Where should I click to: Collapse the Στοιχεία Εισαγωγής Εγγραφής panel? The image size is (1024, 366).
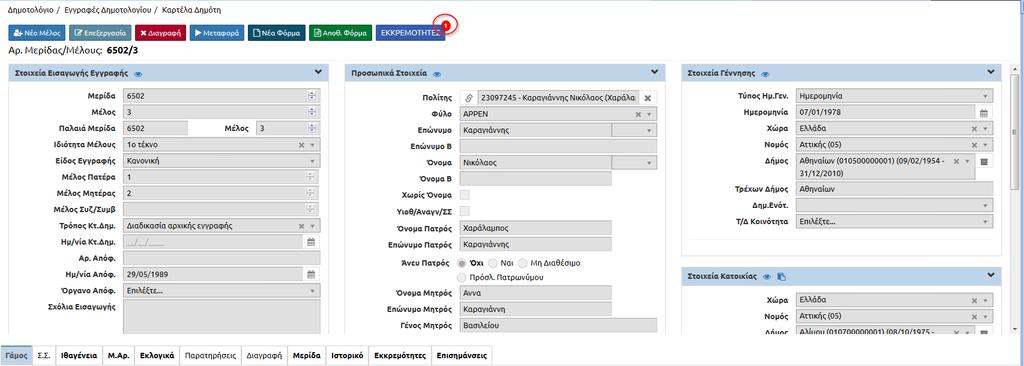point(317,72)
